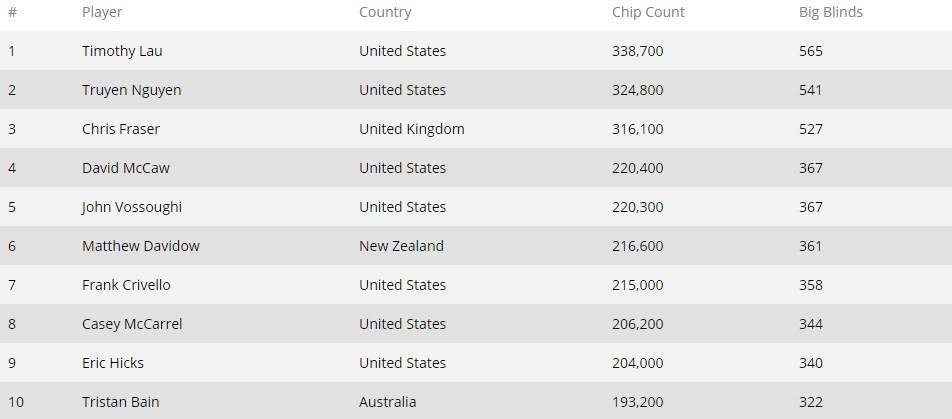Click the Country column header
Image resolution: width=952 pixels, height=419 pixels.
click(385, 13)
